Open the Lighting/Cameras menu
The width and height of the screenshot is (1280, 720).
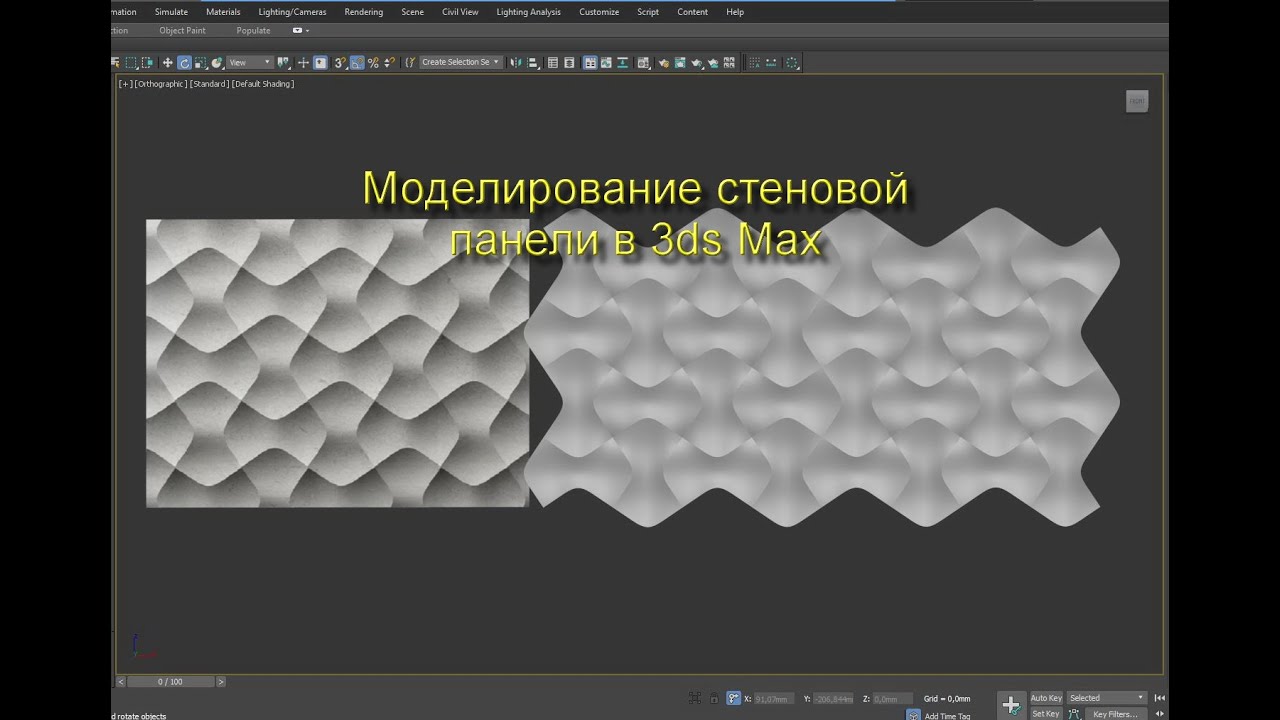(x=292, y=12)
